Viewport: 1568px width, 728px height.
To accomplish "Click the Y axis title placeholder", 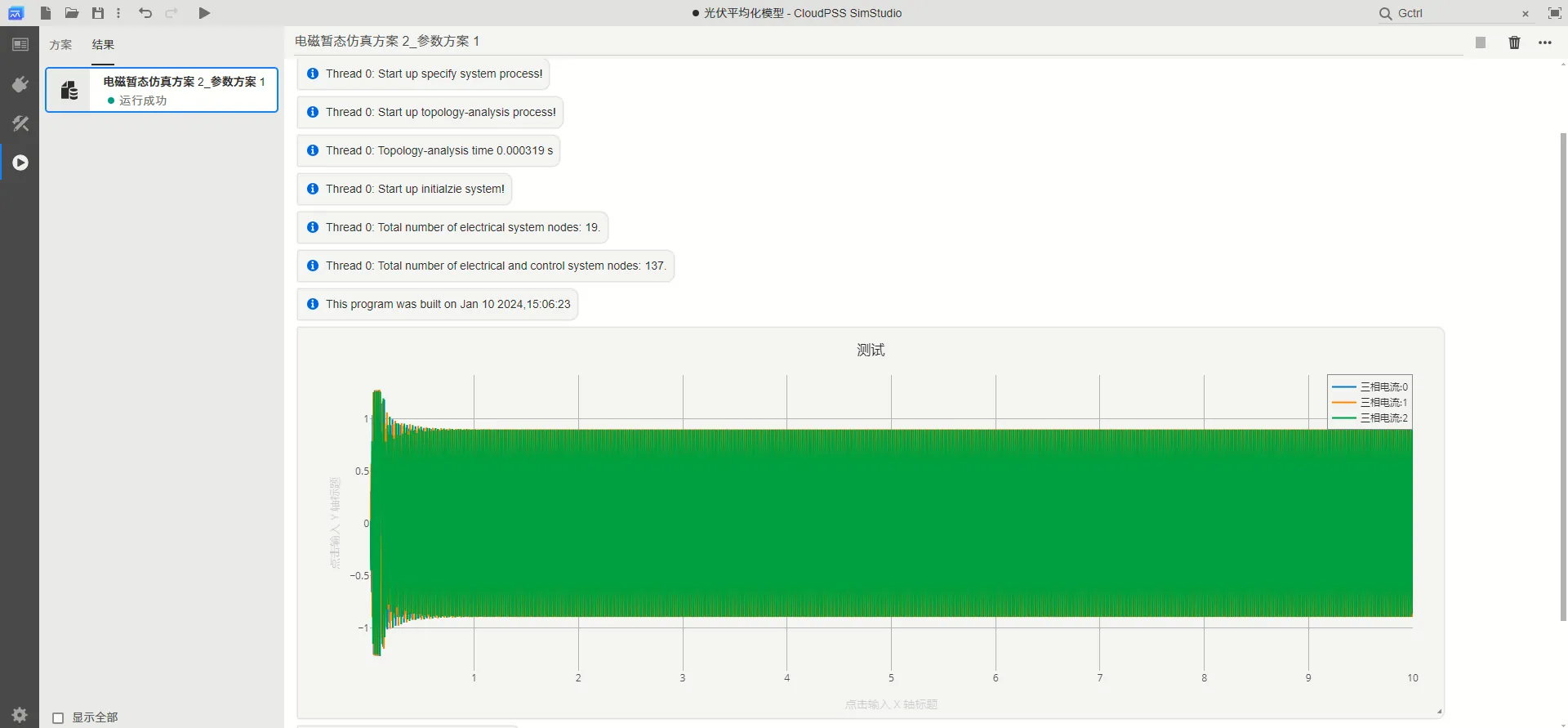I will point(335,523).
